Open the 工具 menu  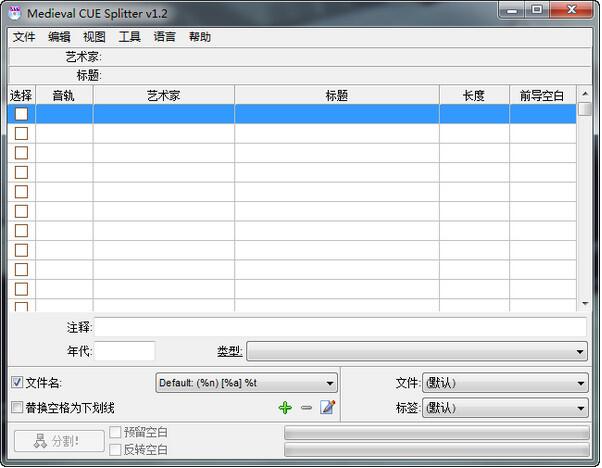[x=129, y=37]
